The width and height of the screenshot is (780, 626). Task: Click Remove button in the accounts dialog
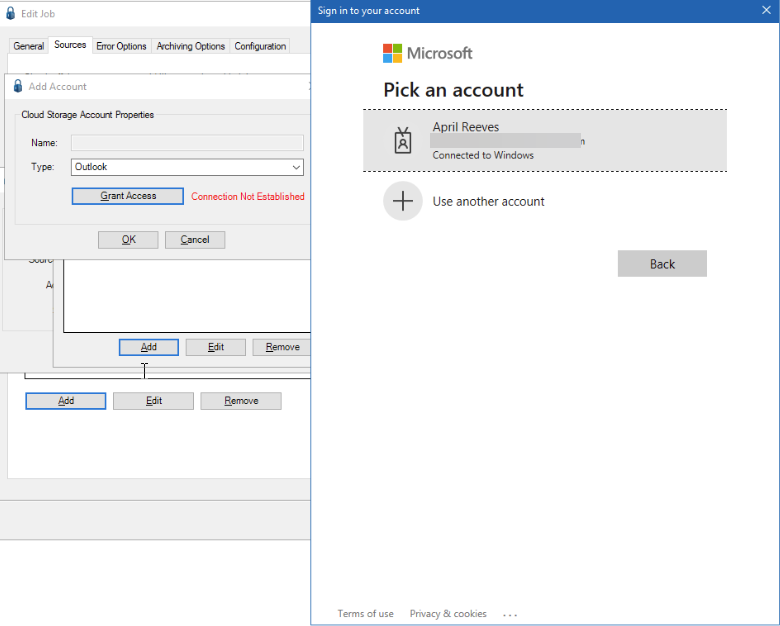tap(282, 347)
